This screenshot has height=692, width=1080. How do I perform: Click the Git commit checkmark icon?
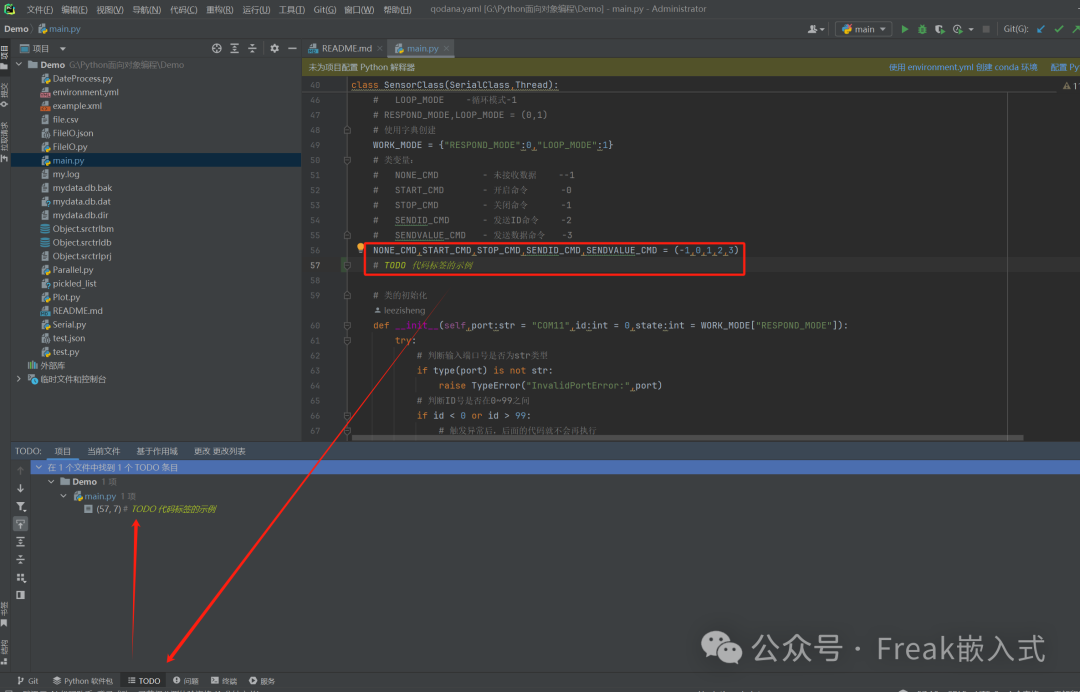1059,29
